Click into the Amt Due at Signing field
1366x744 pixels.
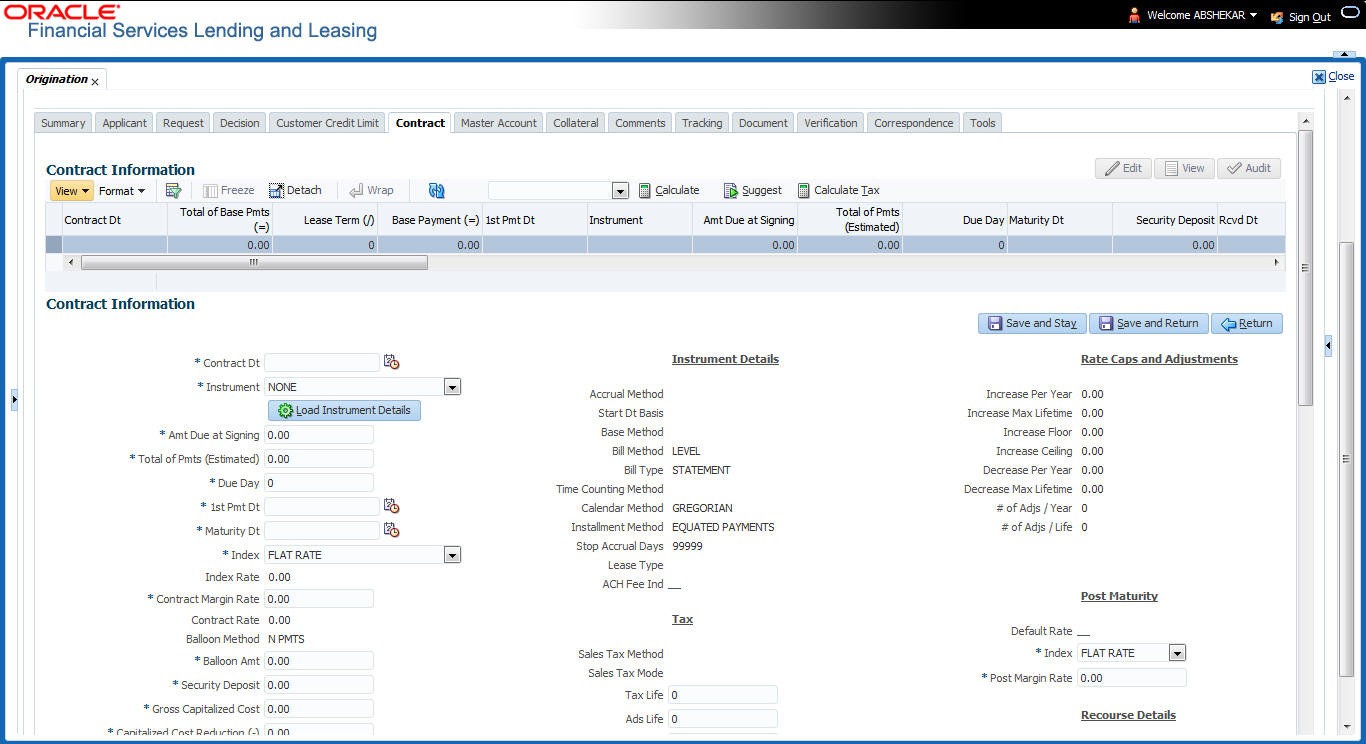coord(319,435)
